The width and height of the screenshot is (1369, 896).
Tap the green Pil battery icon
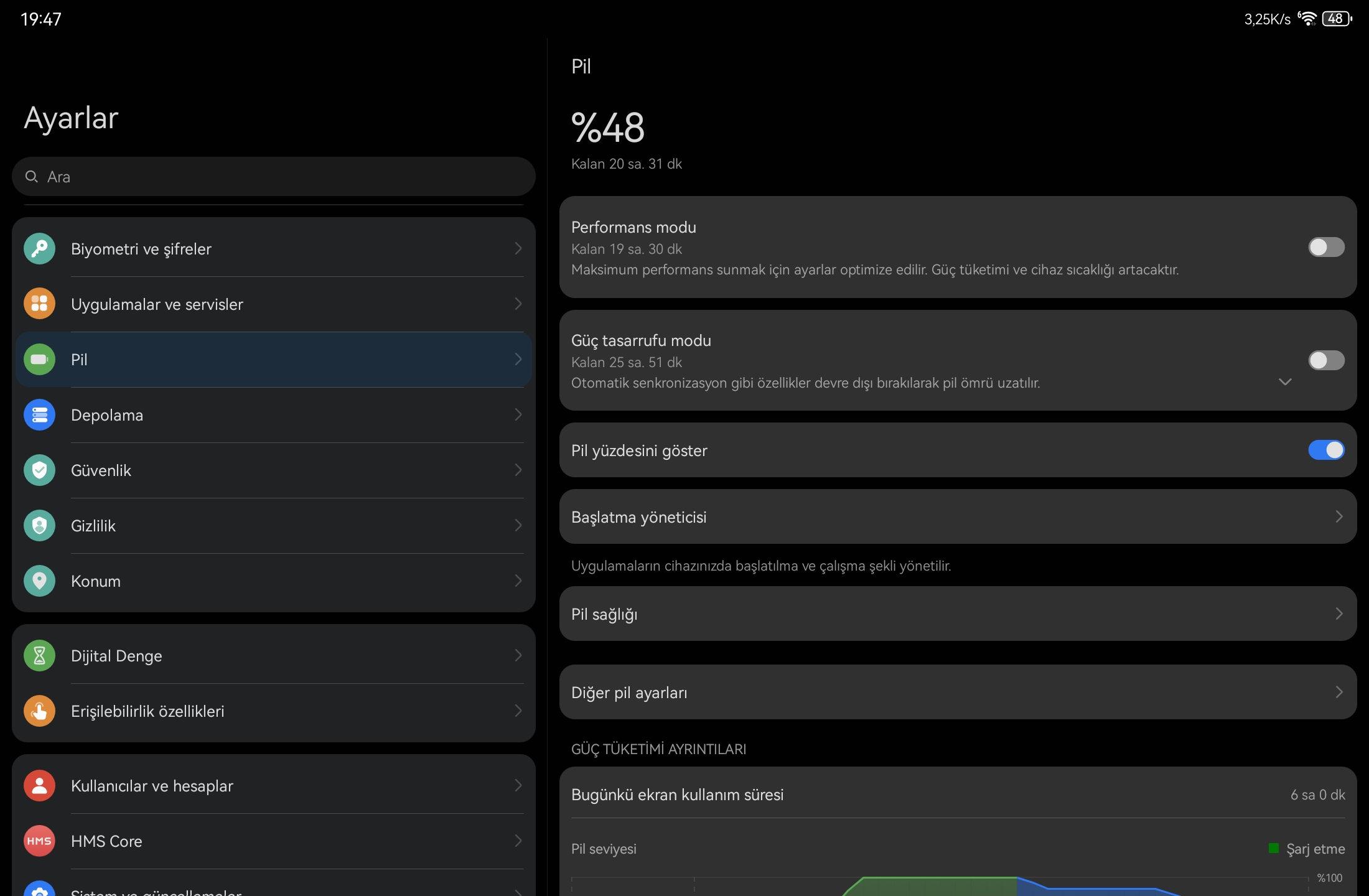click(39, 360)
